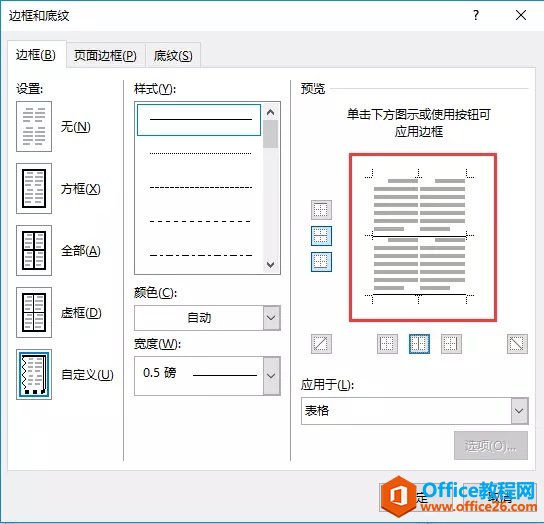Open the 宽度(W) width dropdown arrow

(271, 375)
